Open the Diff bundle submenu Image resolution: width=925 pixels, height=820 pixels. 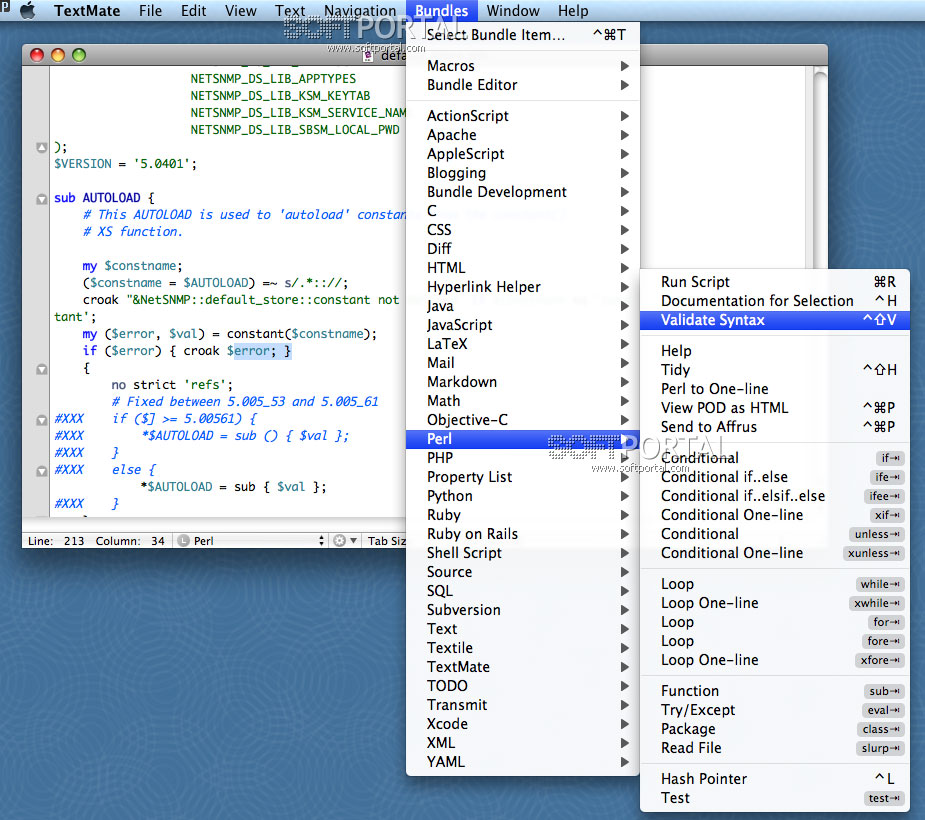click(x=523, y=248)
